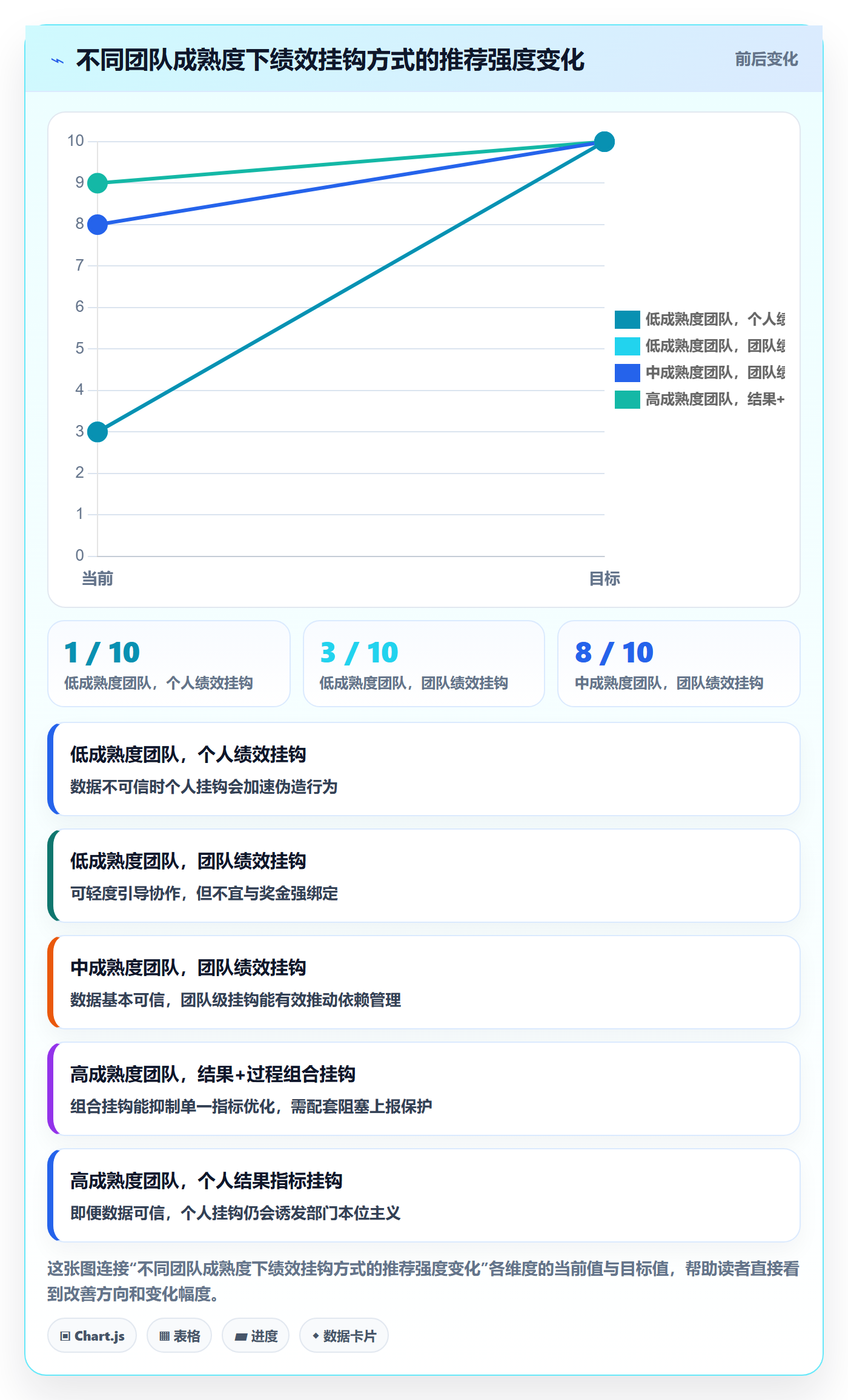
Task: Click the teal data point at value 3
Action: point(98,432)
